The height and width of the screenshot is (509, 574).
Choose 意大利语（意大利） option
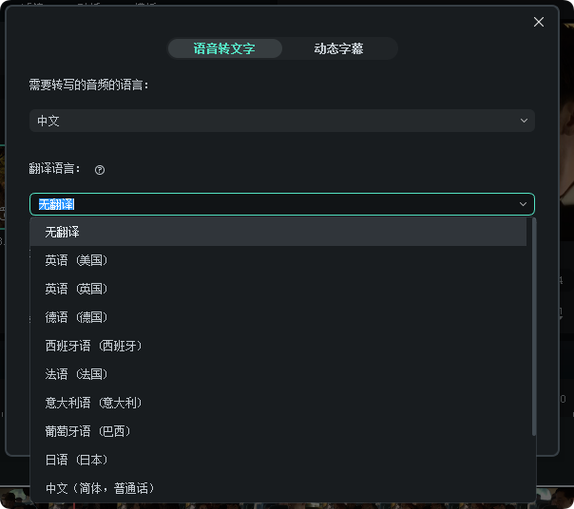[278, 403]
